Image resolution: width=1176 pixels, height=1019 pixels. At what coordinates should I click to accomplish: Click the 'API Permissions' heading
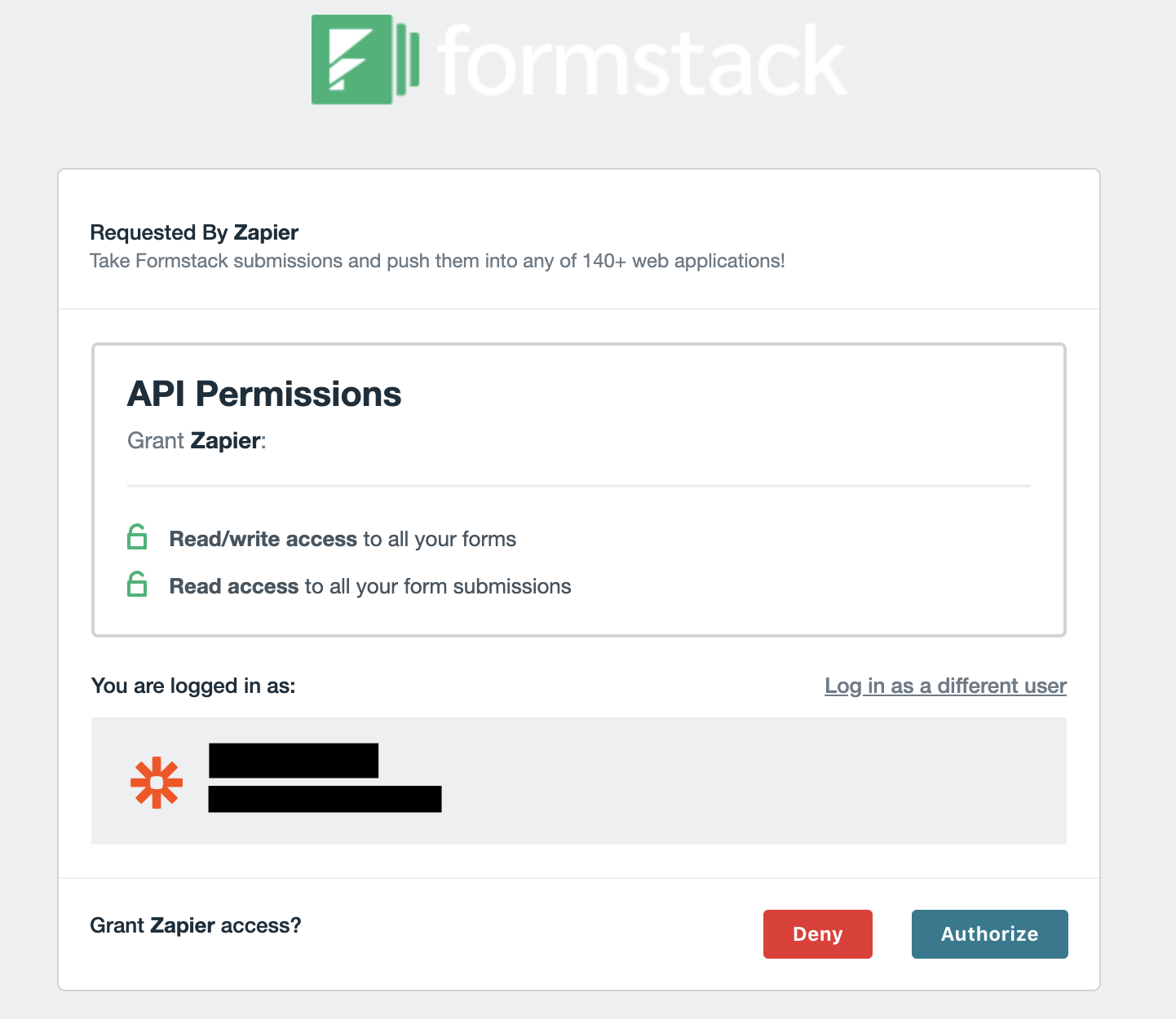pyautogui.click(x=264, y=394)
